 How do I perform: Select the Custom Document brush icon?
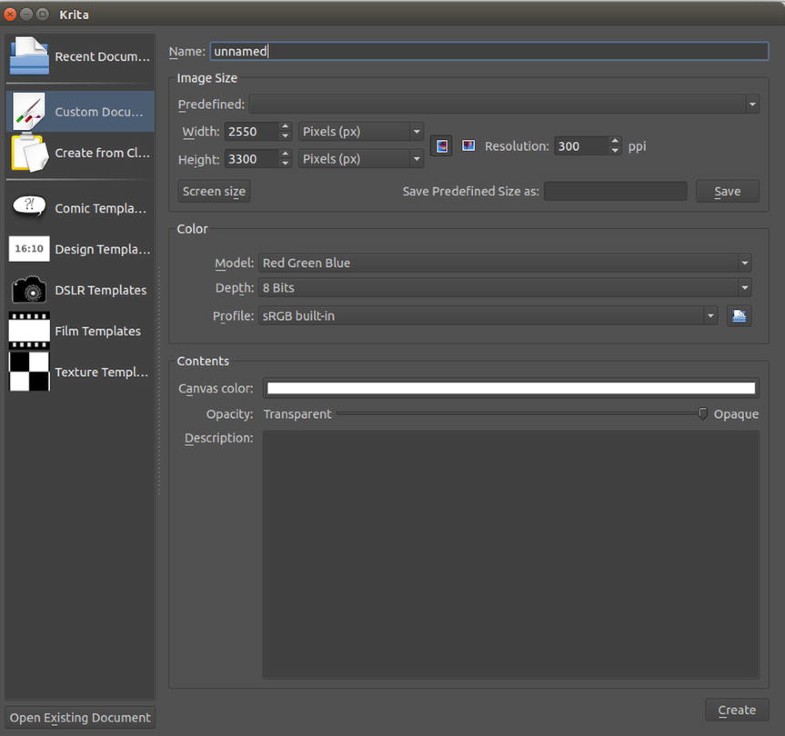coord(29,111)
